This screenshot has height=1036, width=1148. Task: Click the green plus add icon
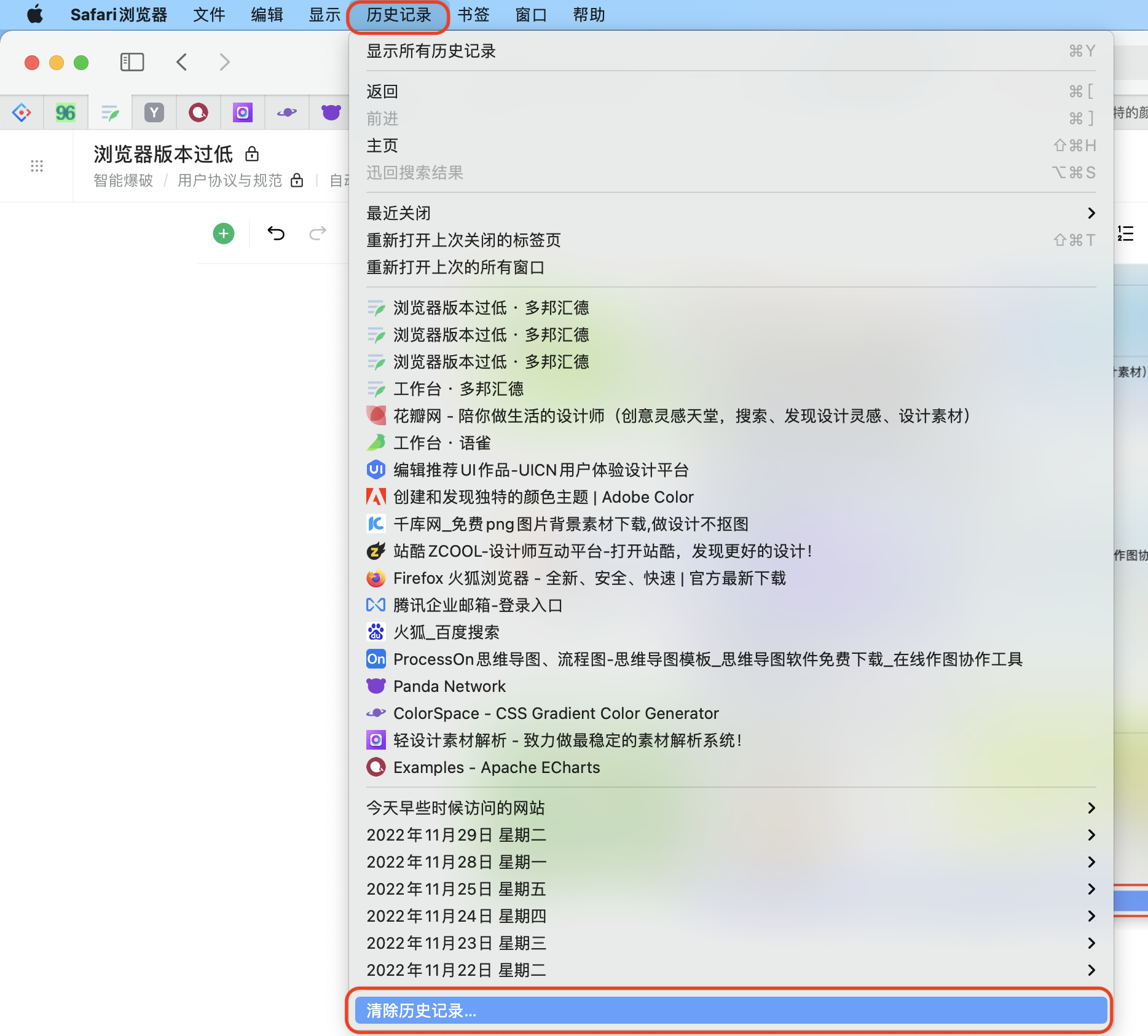[x=224, y=233]
